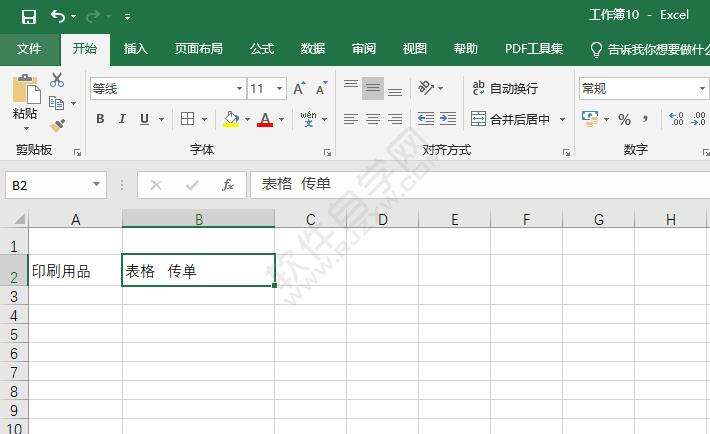Cancel formula entry with X
The height and width of the screenshot is (434, 710).
(156, 185)
